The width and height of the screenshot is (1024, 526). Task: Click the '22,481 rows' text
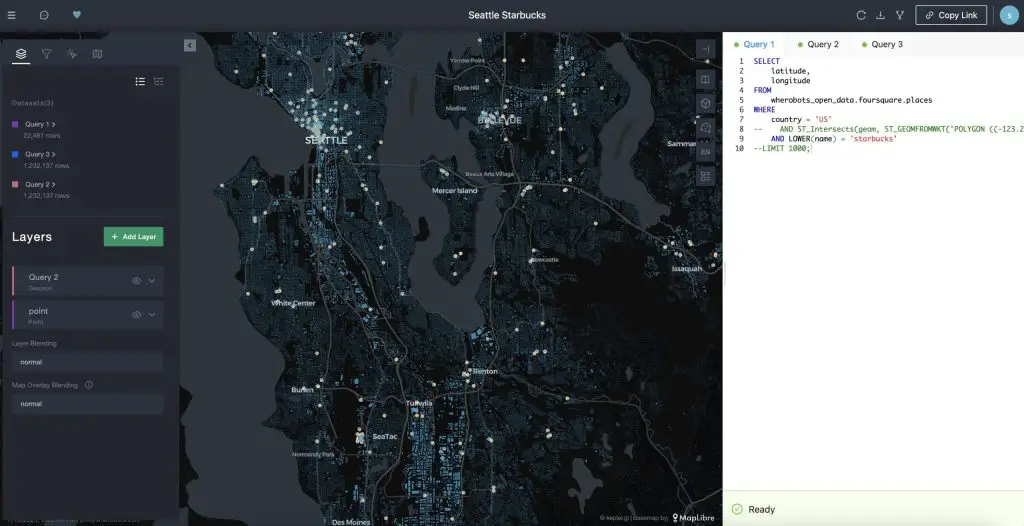click(42, 136)
